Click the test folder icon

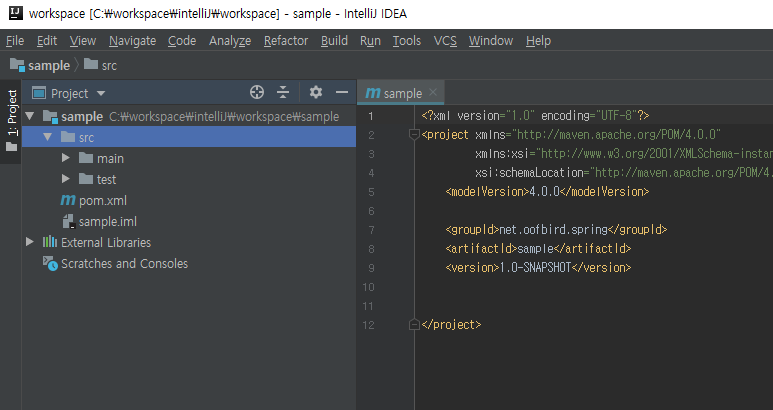point(86,179)
